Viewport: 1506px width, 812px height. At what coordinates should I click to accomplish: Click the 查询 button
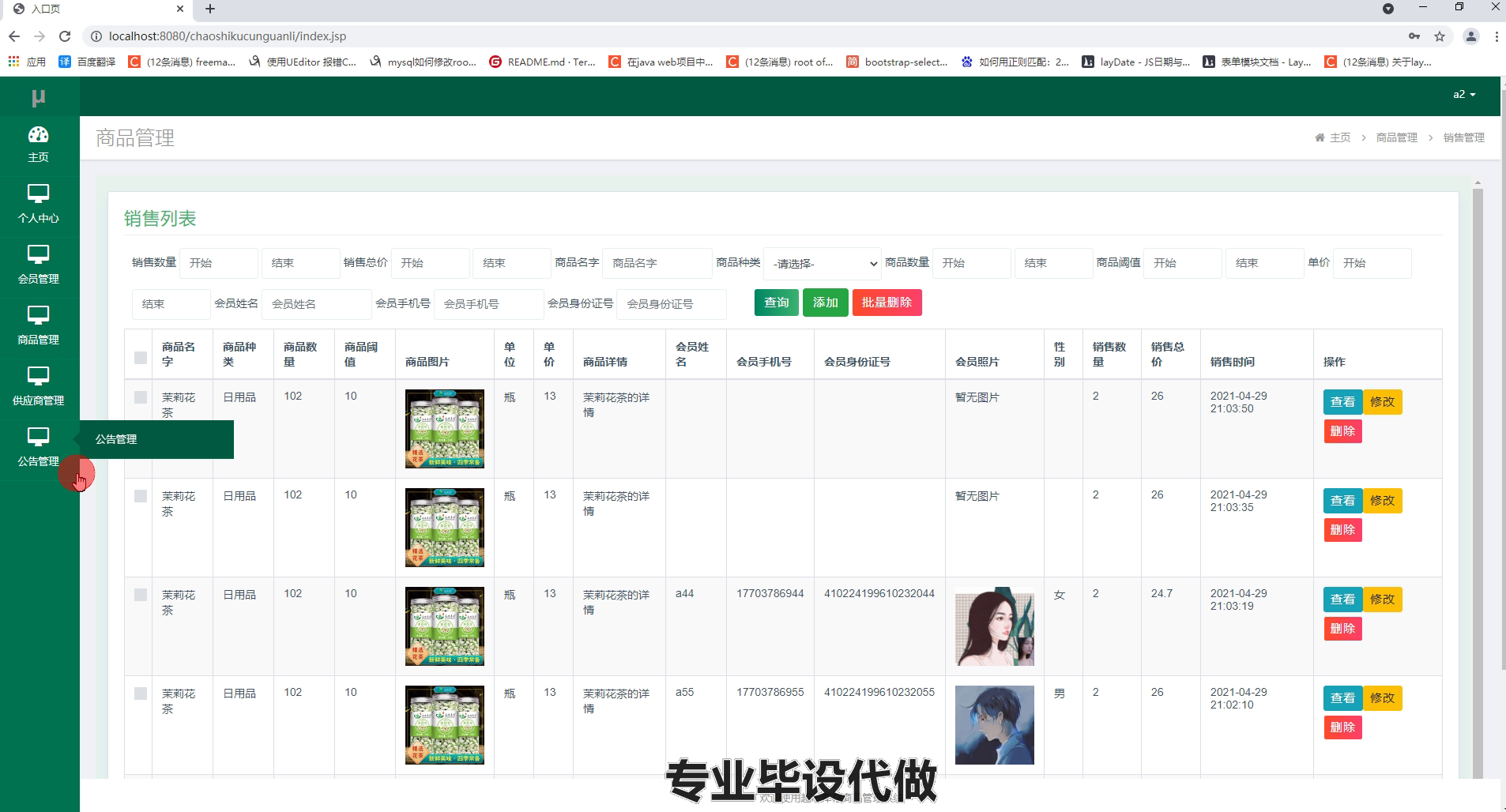[x=777, y=303]
